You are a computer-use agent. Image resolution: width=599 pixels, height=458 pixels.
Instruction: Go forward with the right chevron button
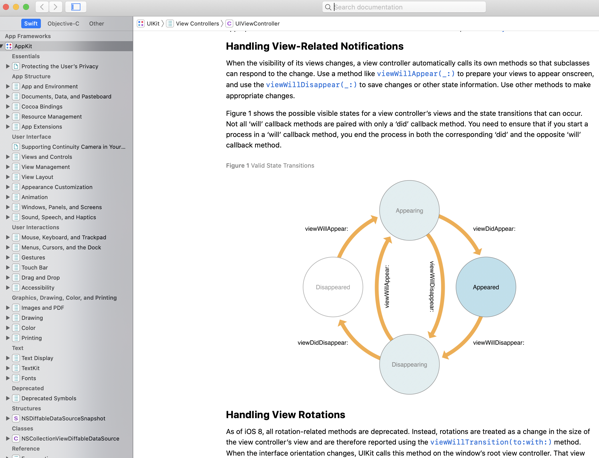pos(55,7)
